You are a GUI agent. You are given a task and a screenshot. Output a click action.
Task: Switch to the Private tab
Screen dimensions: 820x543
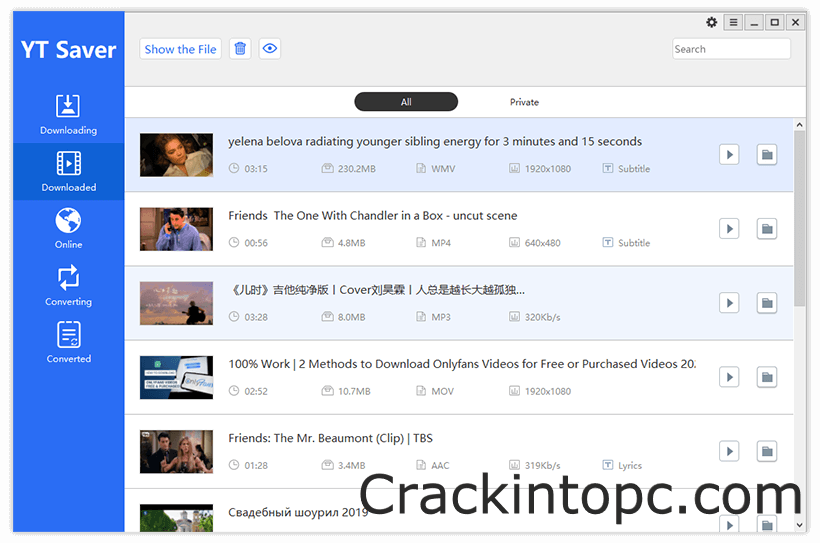click(x=525, y=102)
